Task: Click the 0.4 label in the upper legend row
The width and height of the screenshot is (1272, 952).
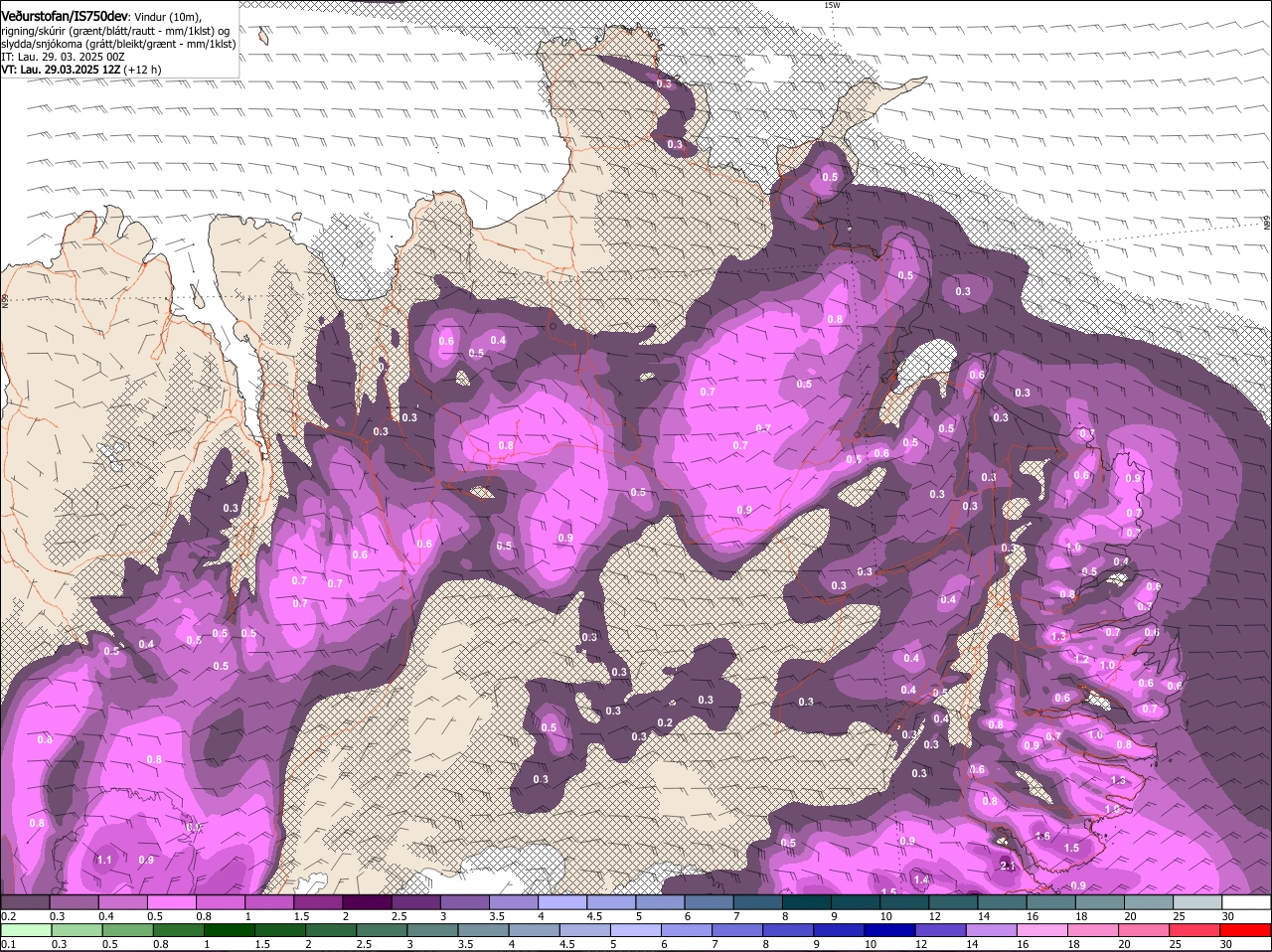Action: click(106, 915)
